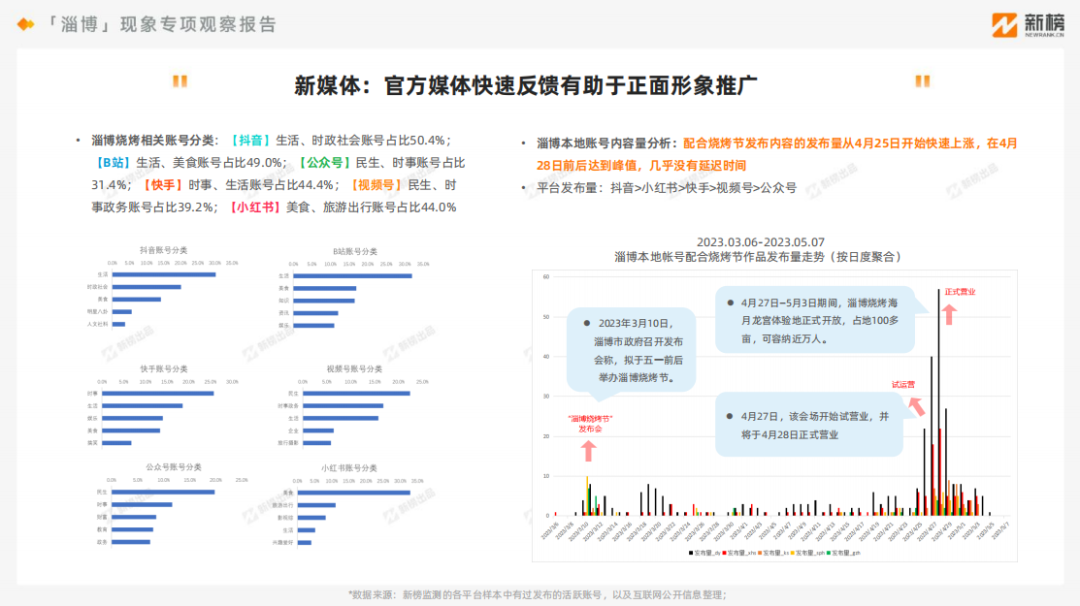1080x606 pixels.
Task: Click the 时事 bar in the 快手账号分类 chart
Action: pos(158,394)
